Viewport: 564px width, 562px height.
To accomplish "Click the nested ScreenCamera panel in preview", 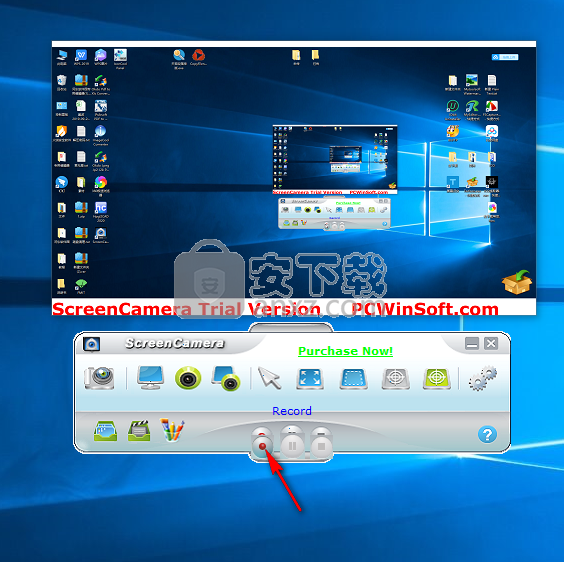I will point(334,214).
